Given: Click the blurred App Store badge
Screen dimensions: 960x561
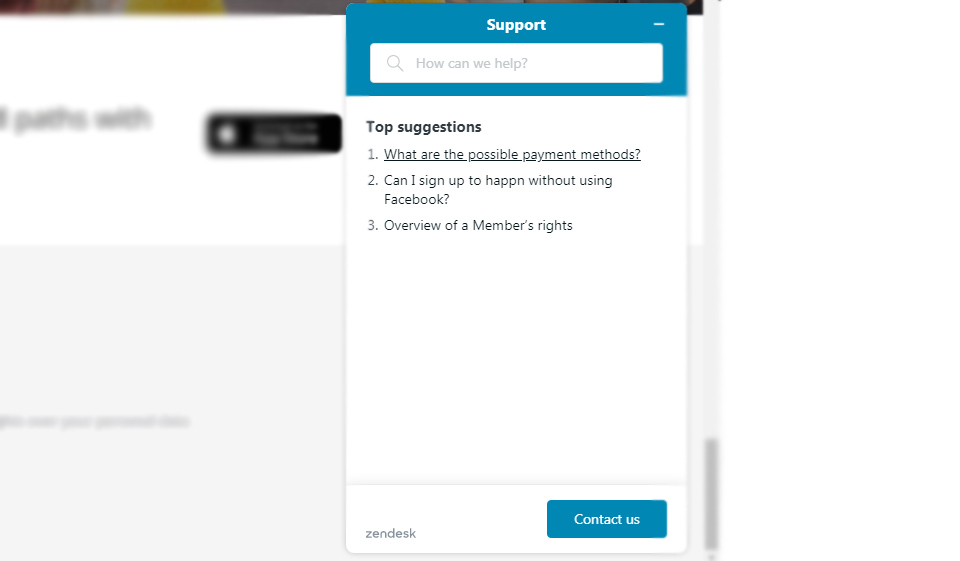Looking at the screenshot, I should [x=274, y=134].
